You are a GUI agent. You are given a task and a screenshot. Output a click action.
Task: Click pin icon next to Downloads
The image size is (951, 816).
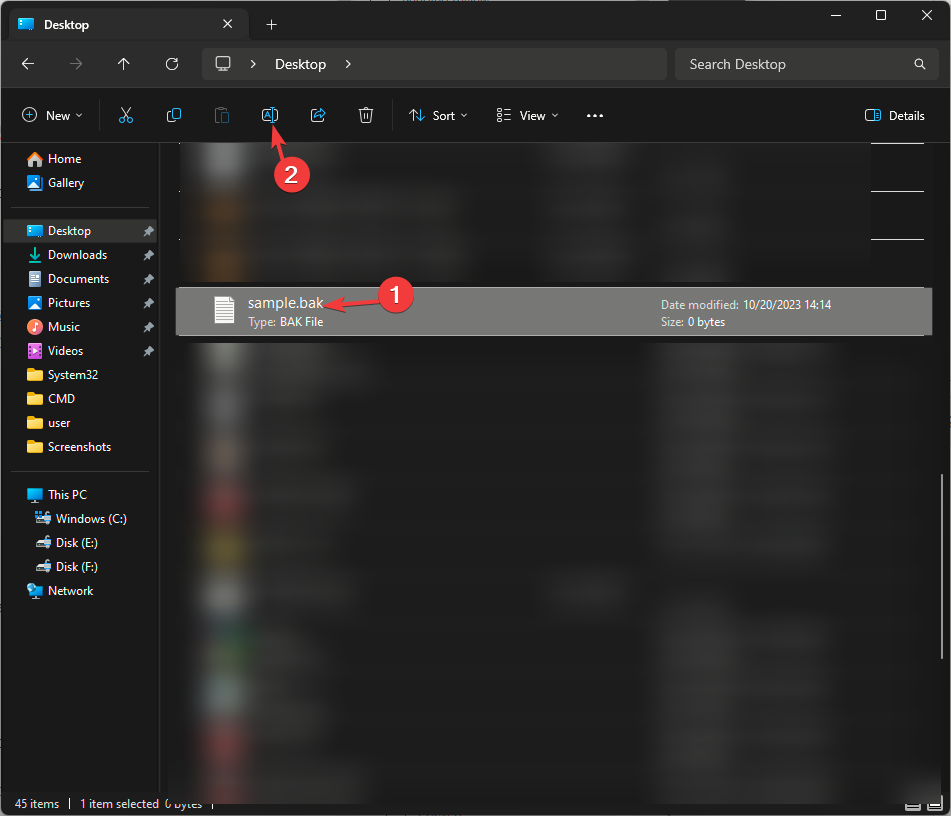pos(148,255)
